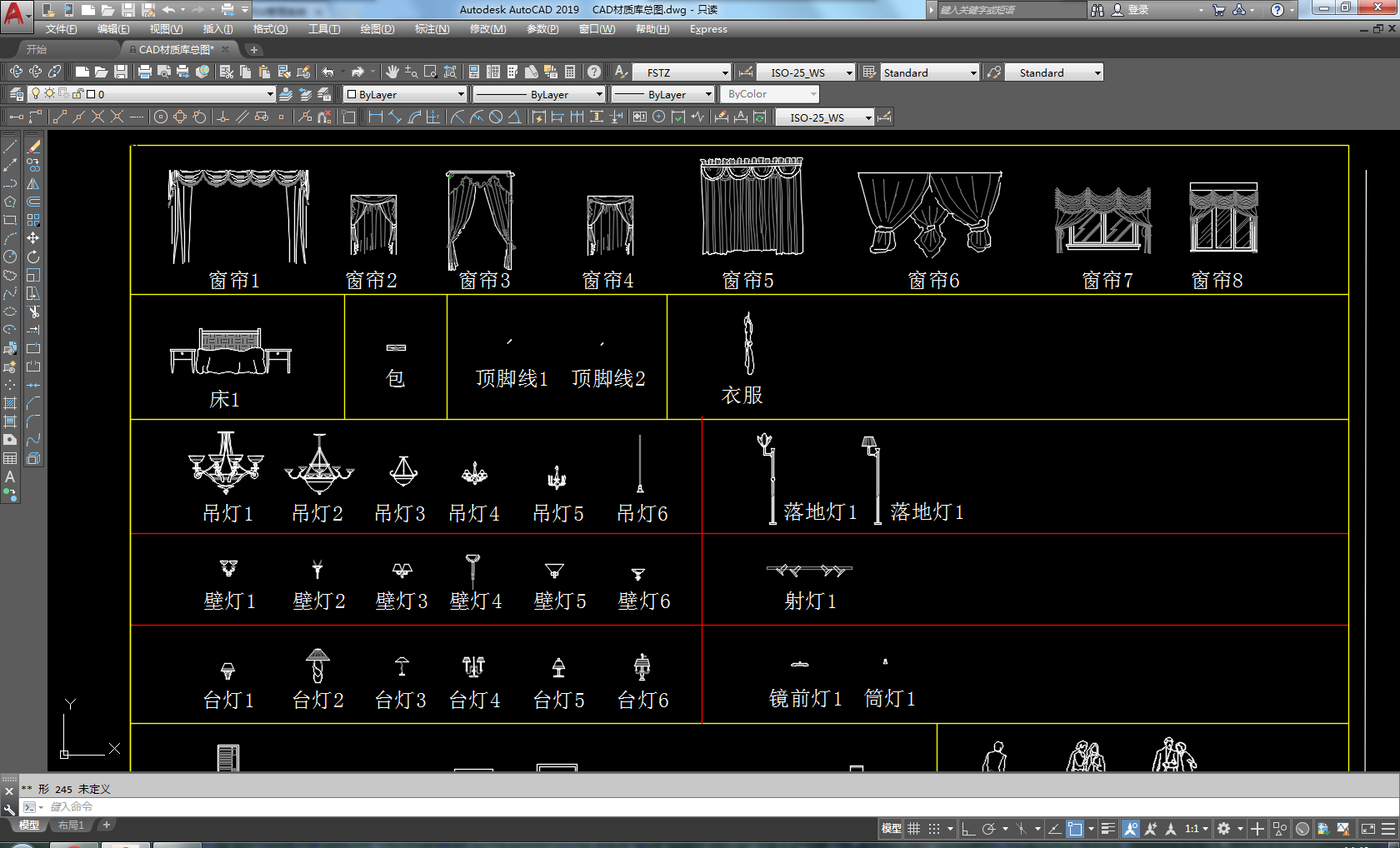
Task: Select the Rotate modify tool
Action: (33, 257)
